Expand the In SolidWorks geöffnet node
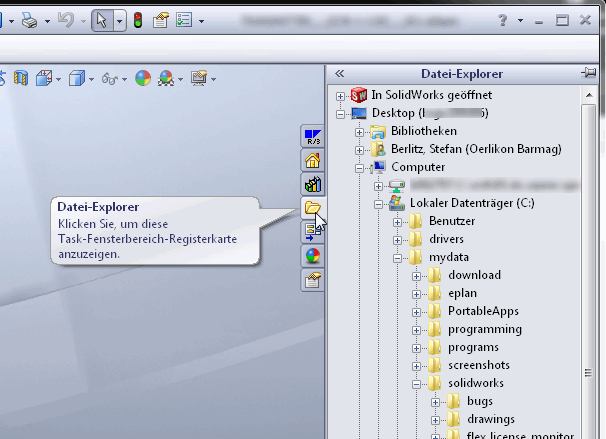 coord(340,96)
